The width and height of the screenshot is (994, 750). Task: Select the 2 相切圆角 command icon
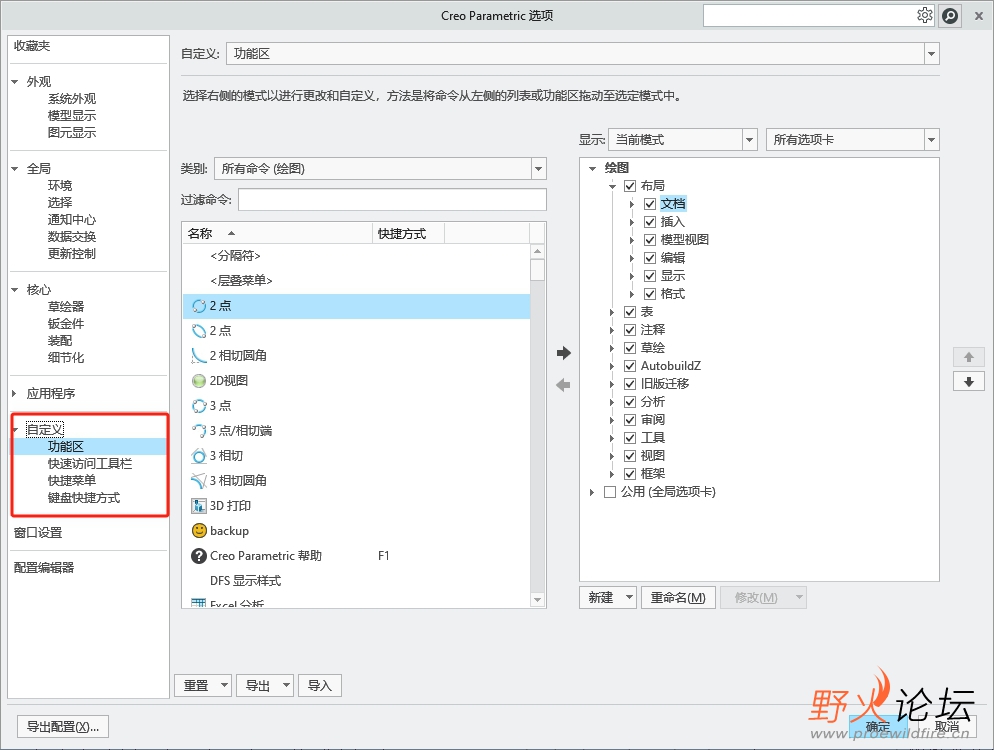[x=199, y=356]
